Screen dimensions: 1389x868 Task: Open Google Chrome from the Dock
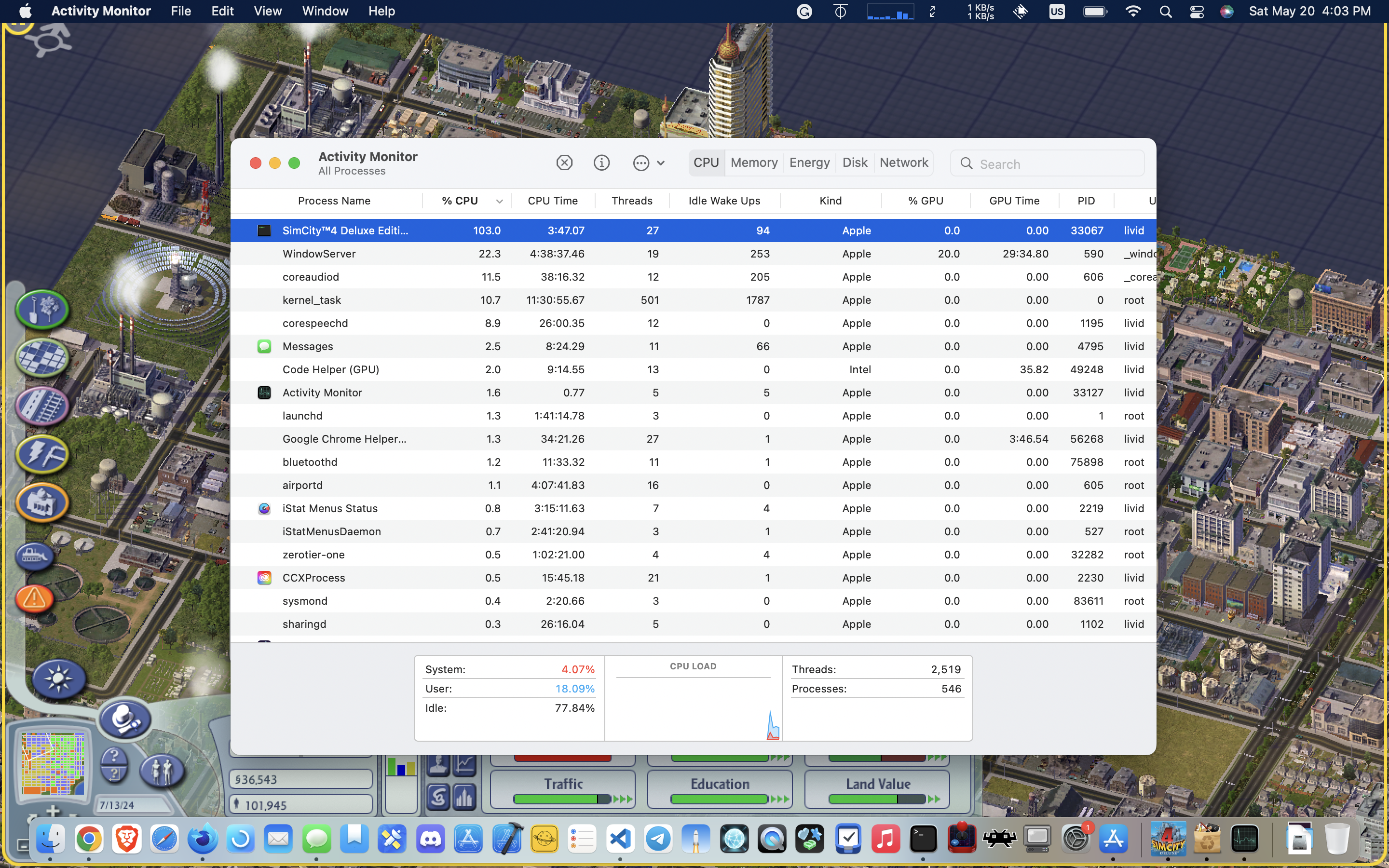tap(88, 839)
